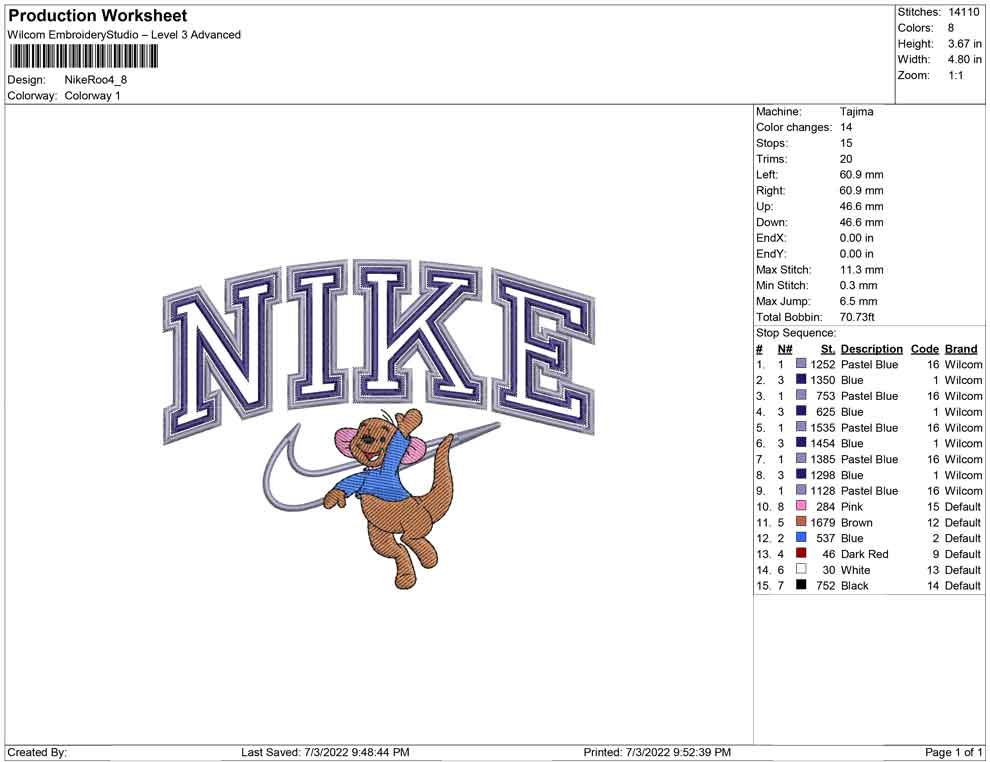Viewport: 990px width, 762px height.
Task: Click the 'Pink' description in stop 10
Action: click(x=852, y=506)
